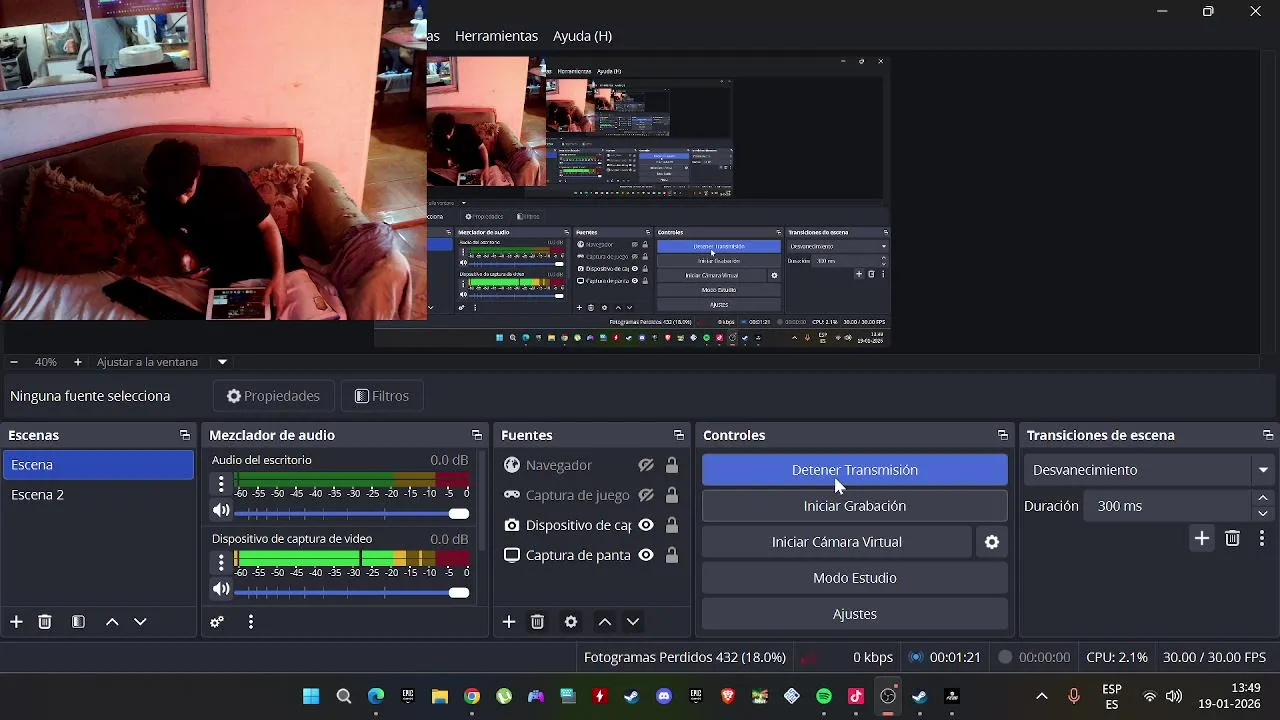Open Audio del escritorio options dots

(221, 484)
